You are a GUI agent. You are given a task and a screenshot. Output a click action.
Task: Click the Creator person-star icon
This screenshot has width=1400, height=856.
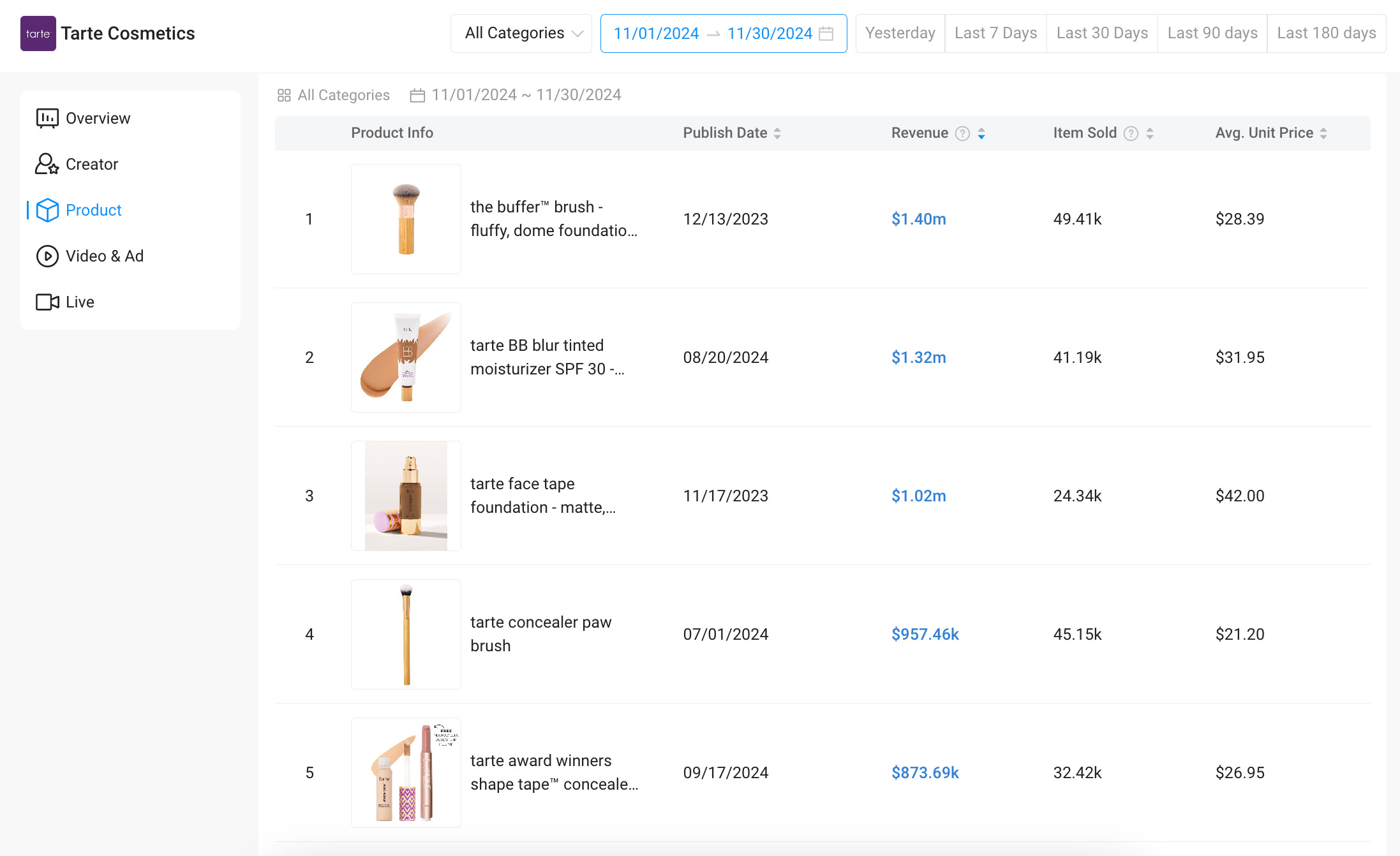pos(47,164)
